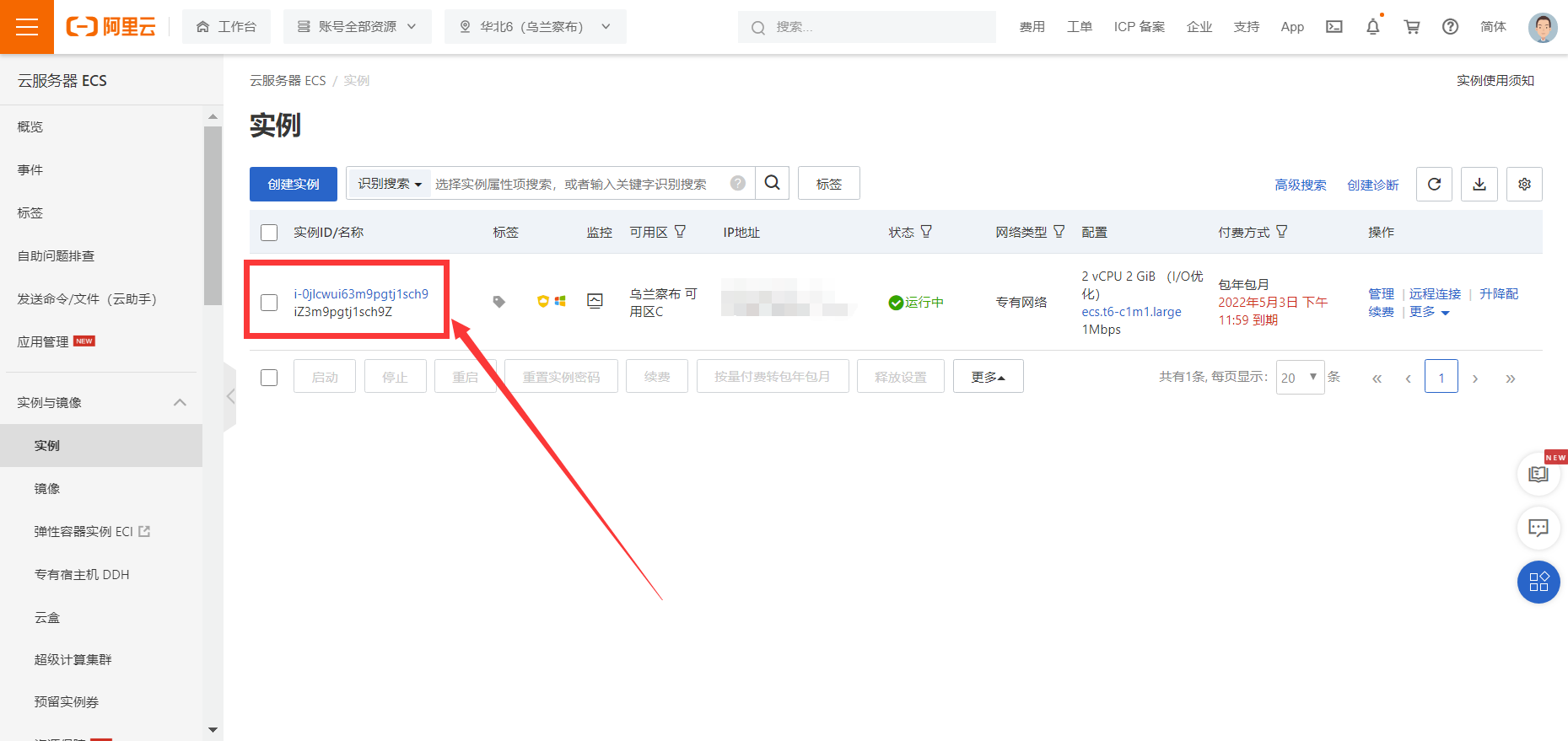Open the floating guide book icon

pyautogui.click(x=1538, y=475)
